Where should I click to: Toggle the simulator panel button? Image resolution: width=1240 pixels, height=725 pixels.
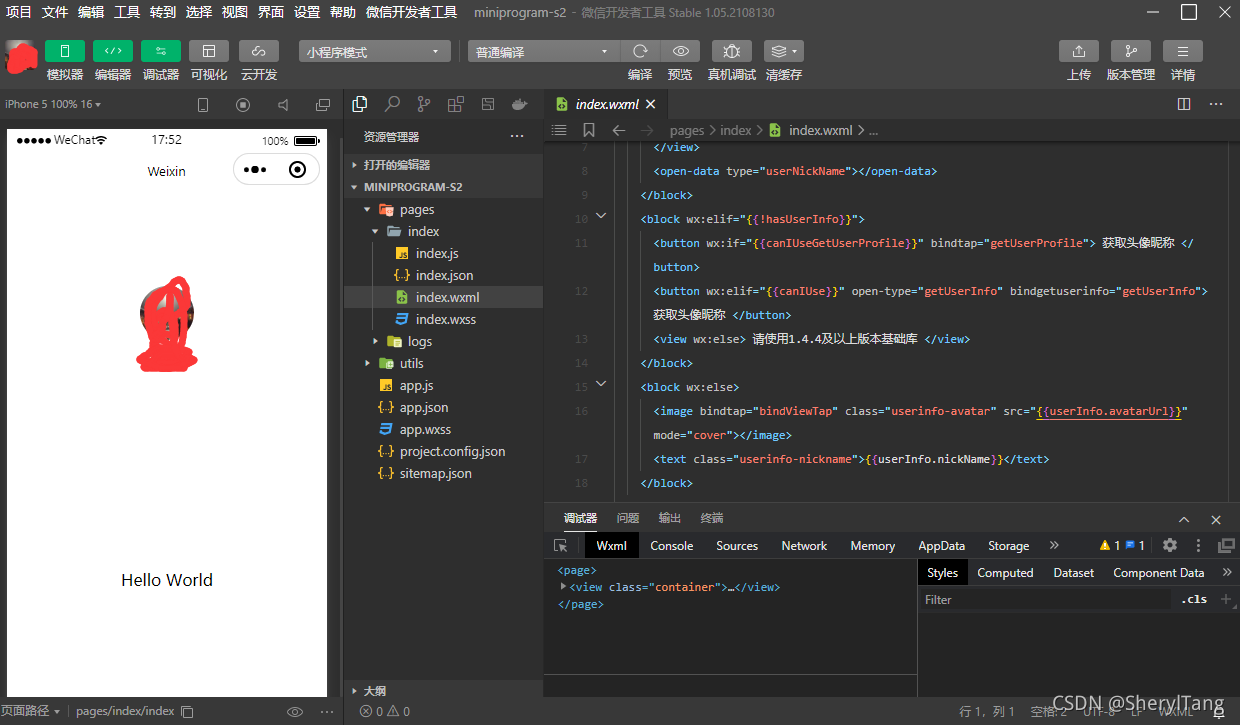[x=65, y=51]
